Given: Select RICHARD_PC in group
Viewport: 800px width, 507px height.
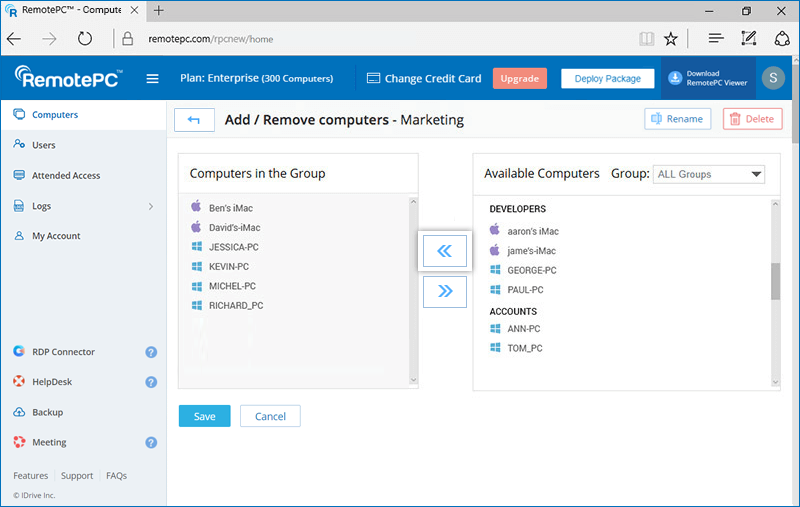Looking at the screenshot, I should tap(236, 306).
